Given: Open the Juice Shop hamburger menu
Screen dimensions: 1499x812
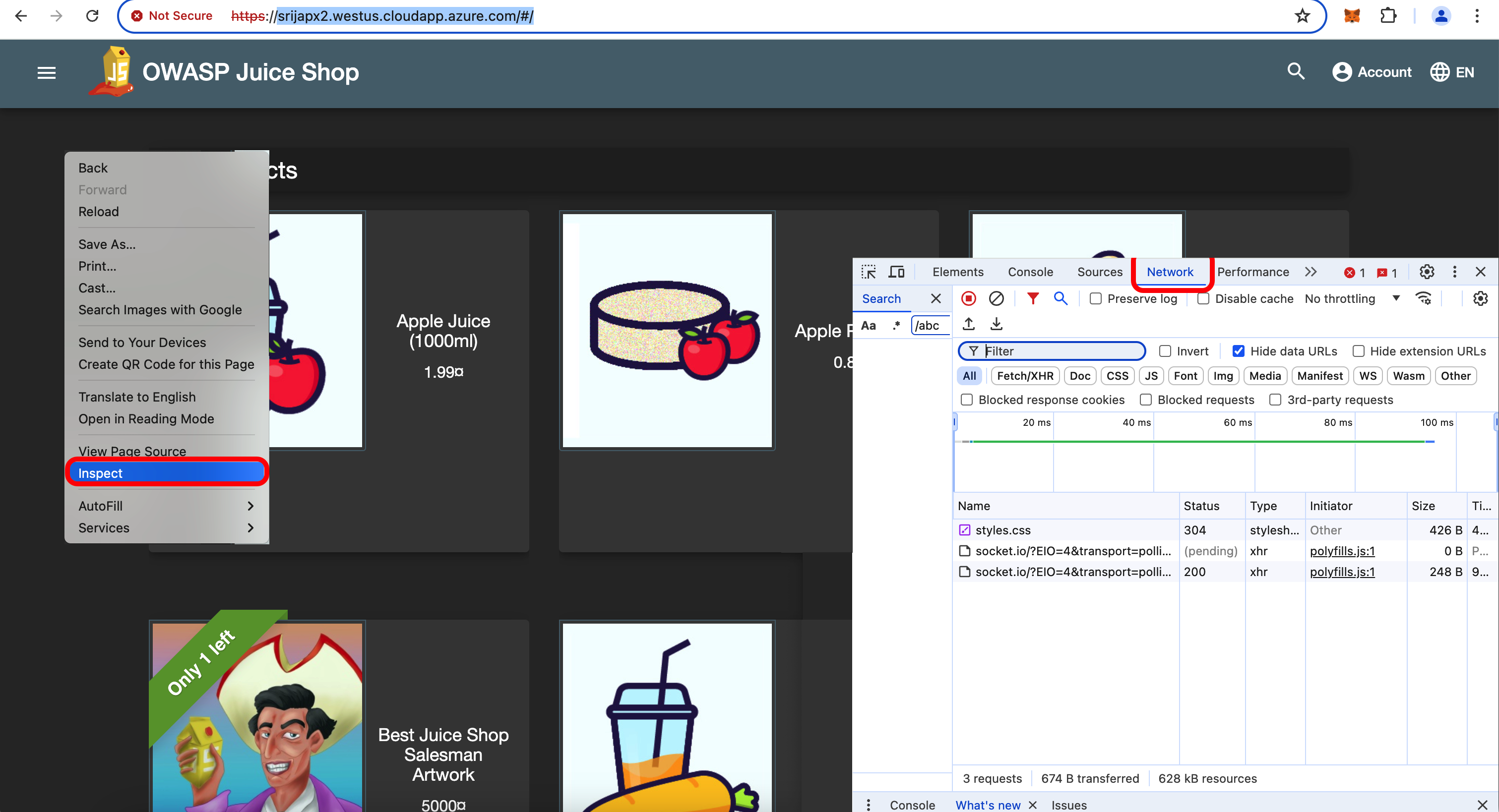Looking at the screenshot, I should click(x=47, y=73).
